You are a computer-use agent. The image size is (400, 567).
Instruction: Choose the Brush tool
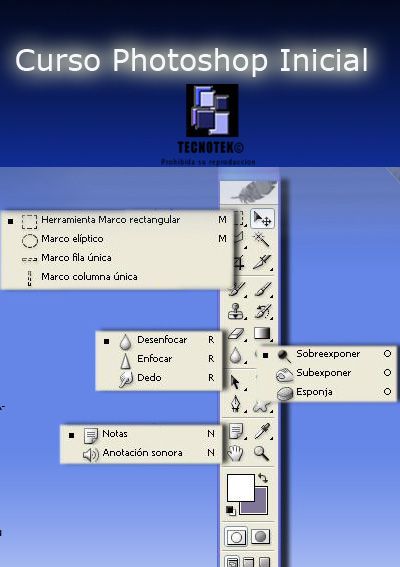(x=263, y=289)
